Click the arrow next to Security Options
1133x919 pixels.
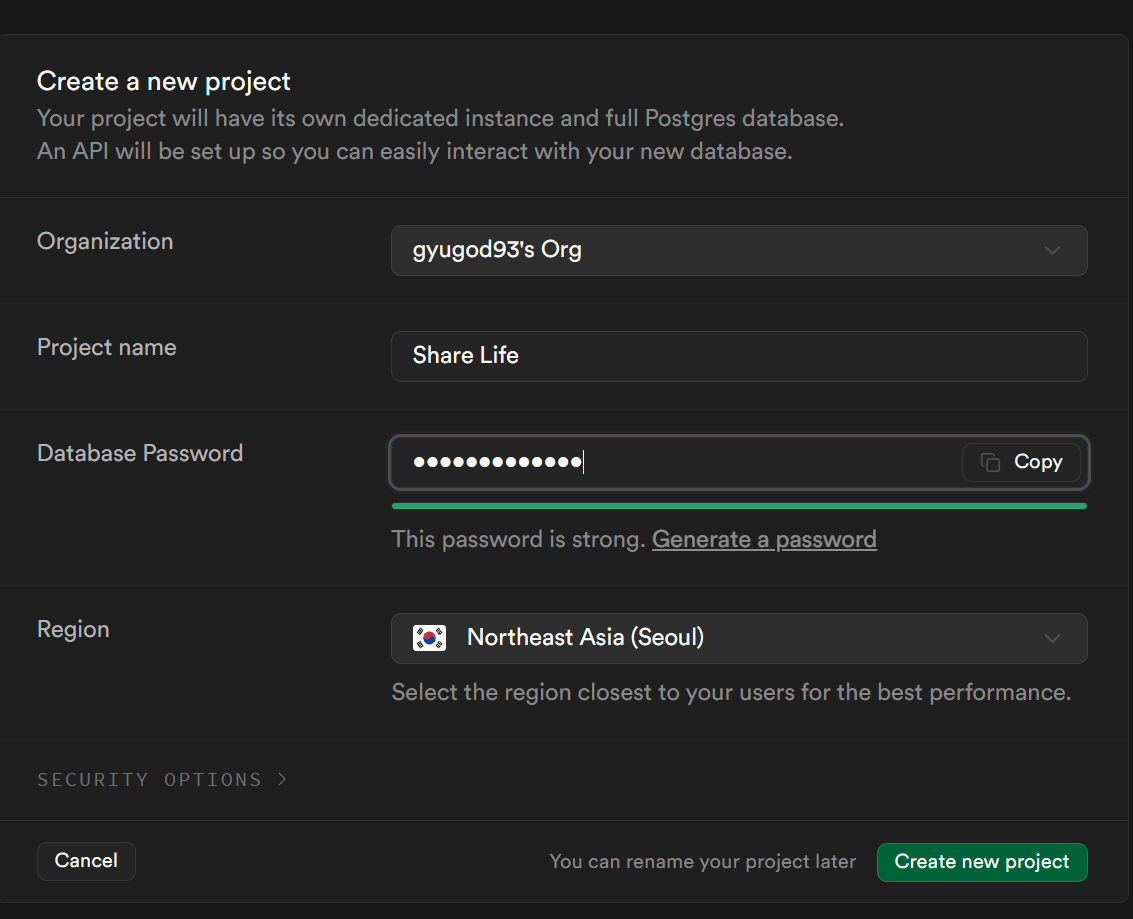282,779
